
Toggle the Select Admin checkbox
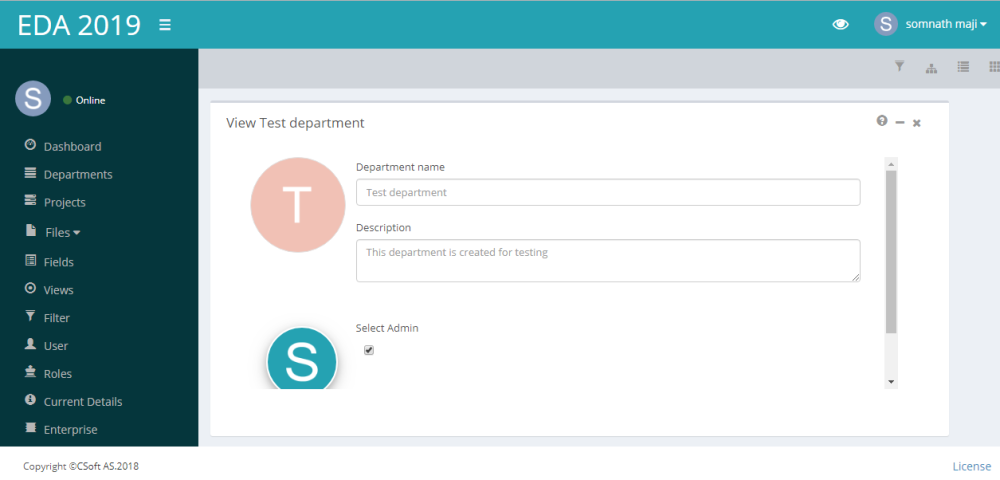click(x=369, y=350)
